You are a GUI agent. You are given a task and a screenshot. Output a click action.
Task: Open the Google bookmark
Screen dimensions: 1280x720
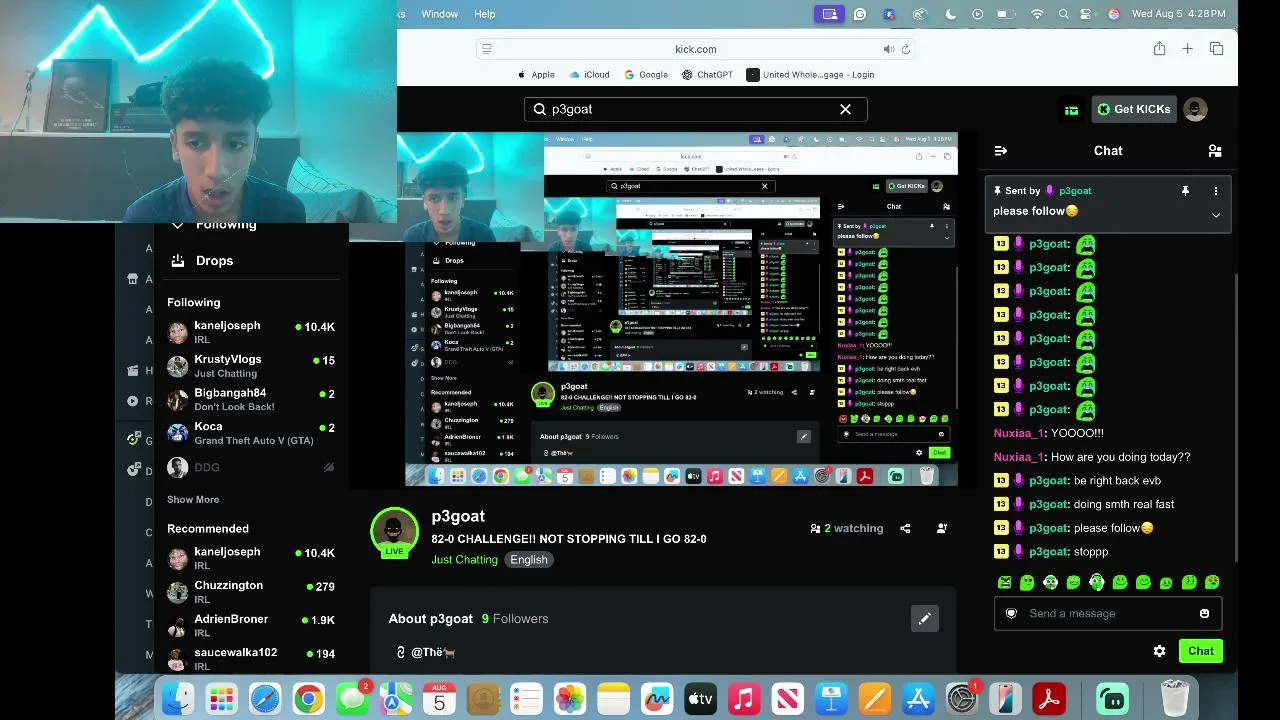point(646,75)
